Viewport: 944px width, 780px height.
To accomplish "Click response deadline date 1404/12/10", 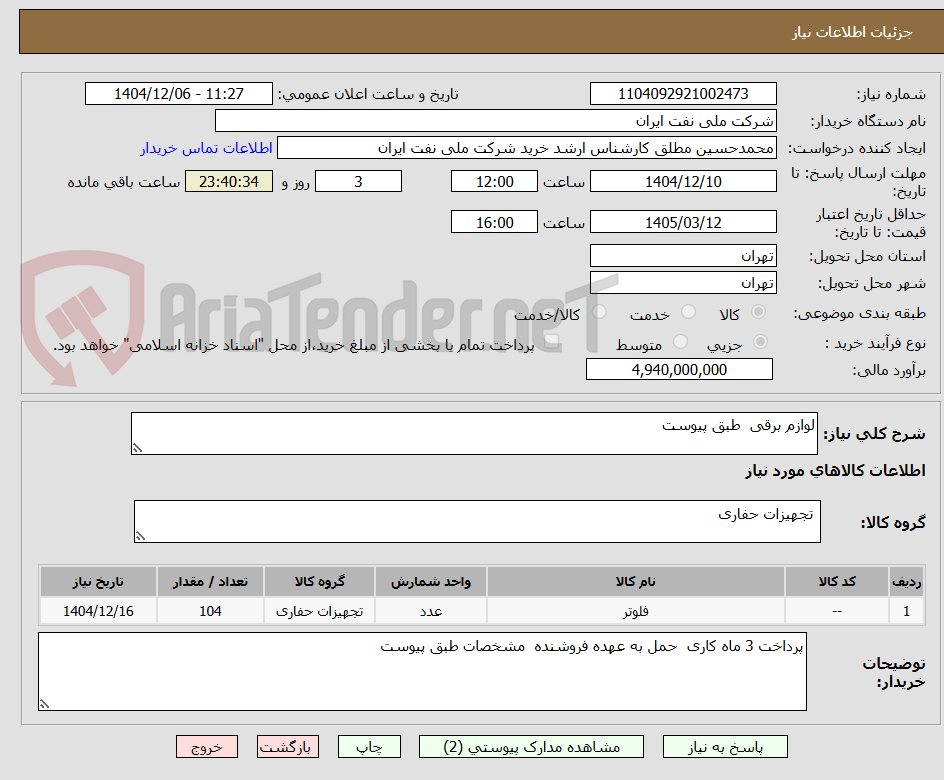I will tap(683, 181).
